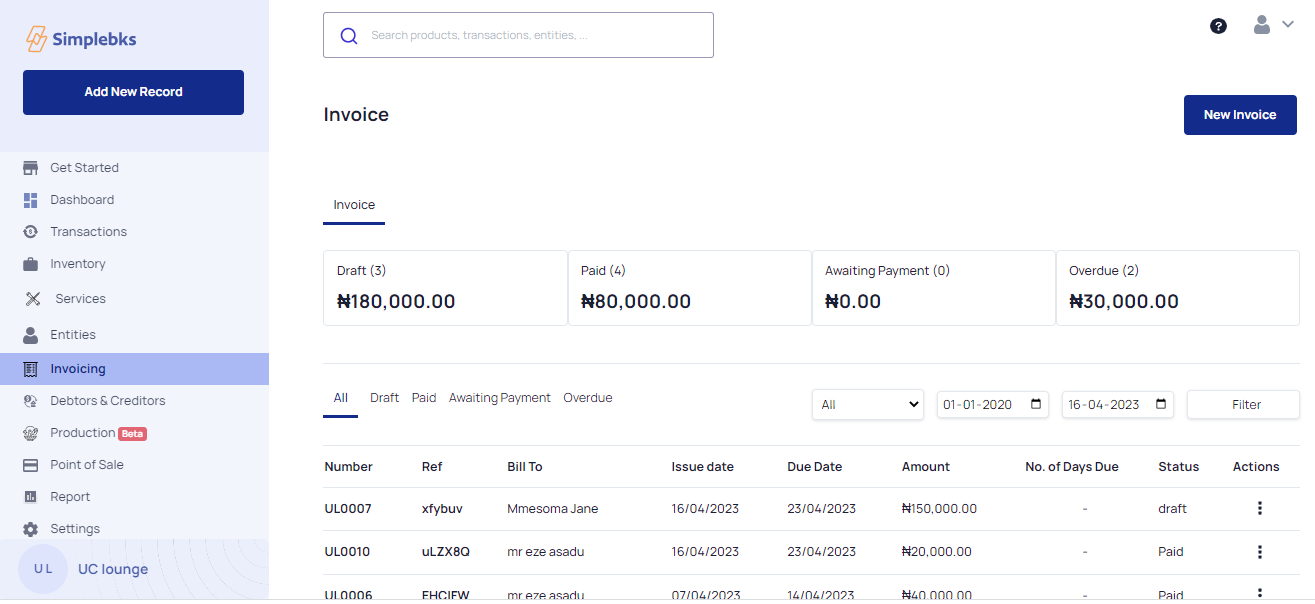Click the Beta badge next to Production
The width and height of the screenshot is (1315, 604).
(x=133, y=434)
